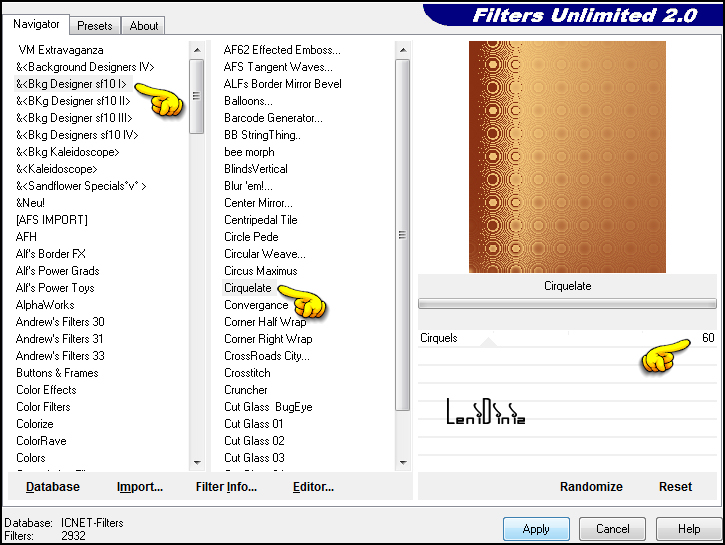Switch to the Presets tab
725x545 pixels.
pyautogui.click(x=95, y=25)
